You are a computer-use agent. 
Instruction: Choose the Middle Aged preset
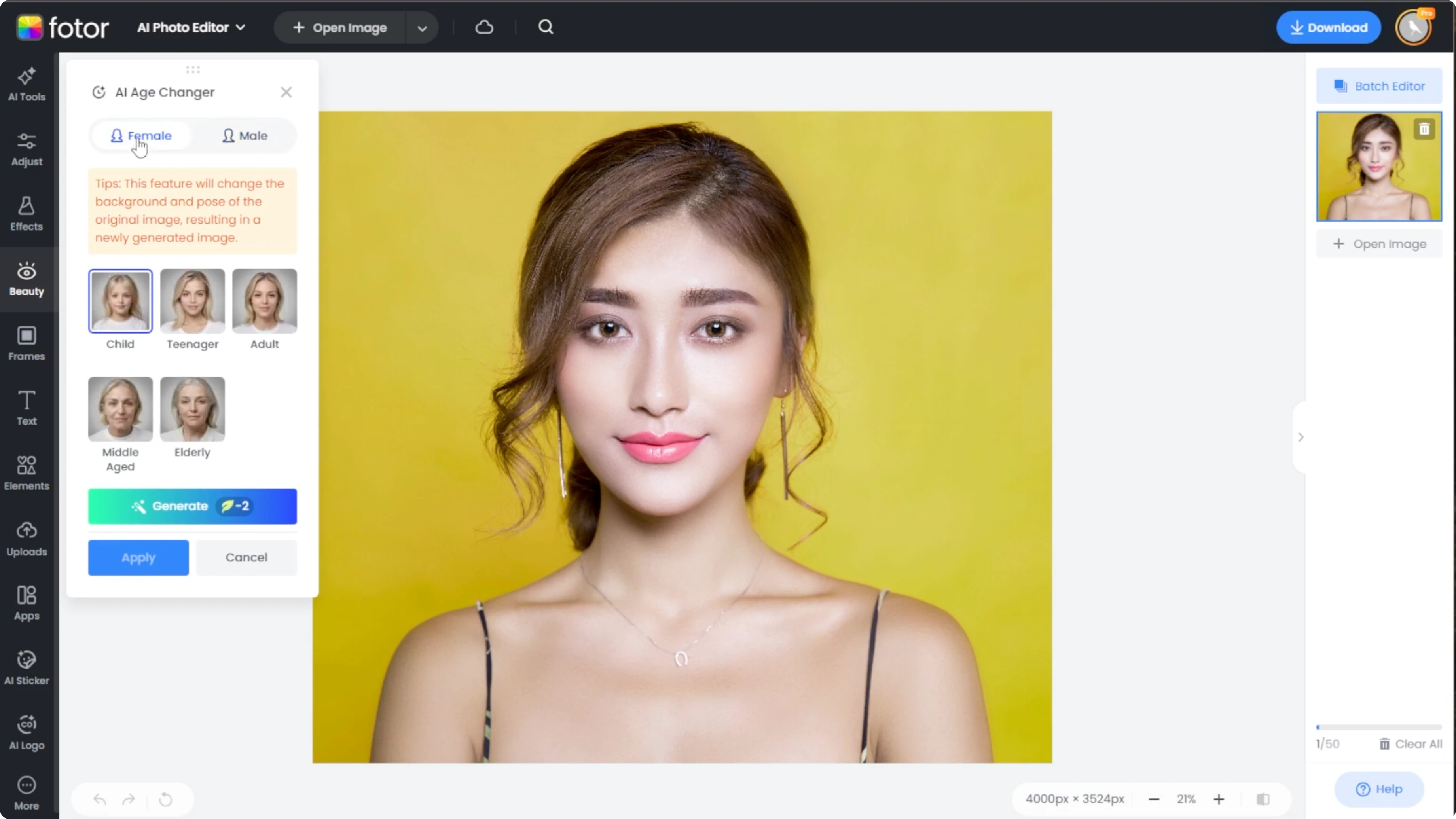(120, 409)
